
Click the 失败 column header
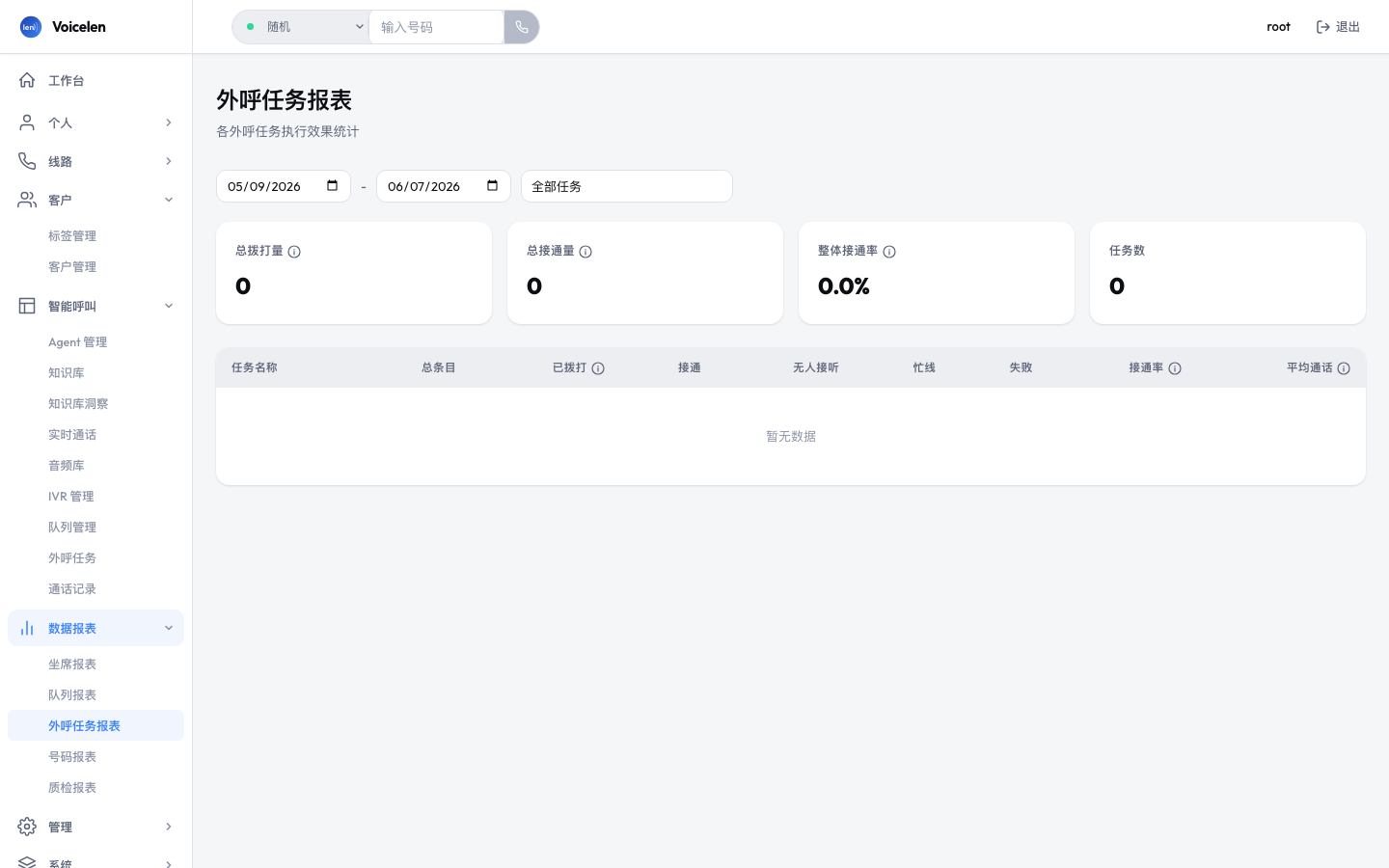(1021, 367)
